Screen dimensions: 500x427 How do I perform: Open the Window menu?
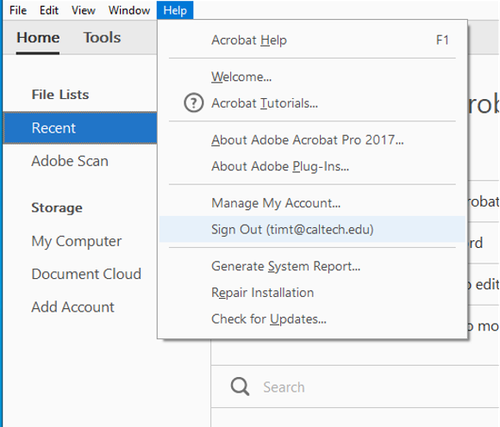129,10
